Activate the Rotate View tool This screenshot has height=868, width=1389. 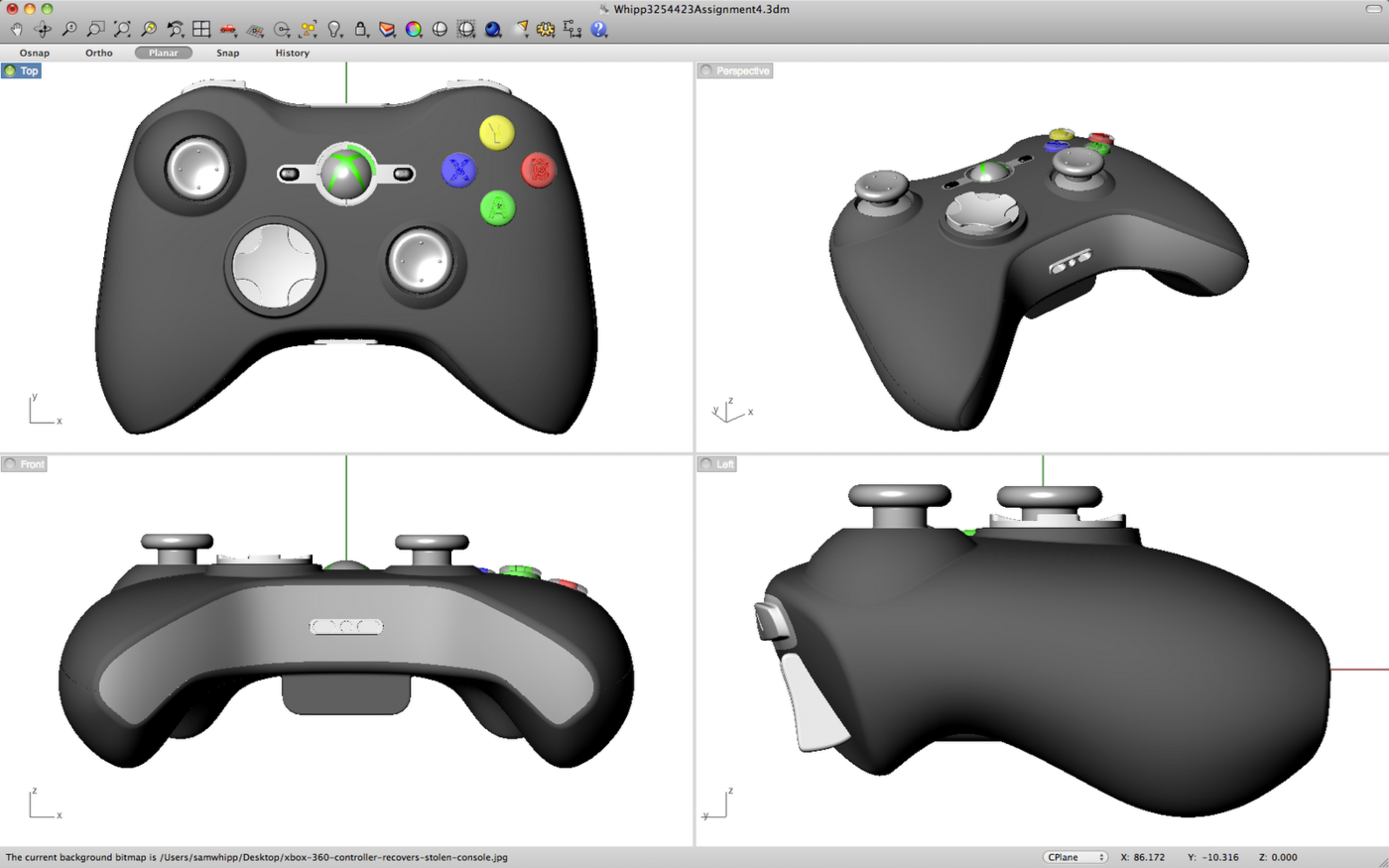coord(42,30)
